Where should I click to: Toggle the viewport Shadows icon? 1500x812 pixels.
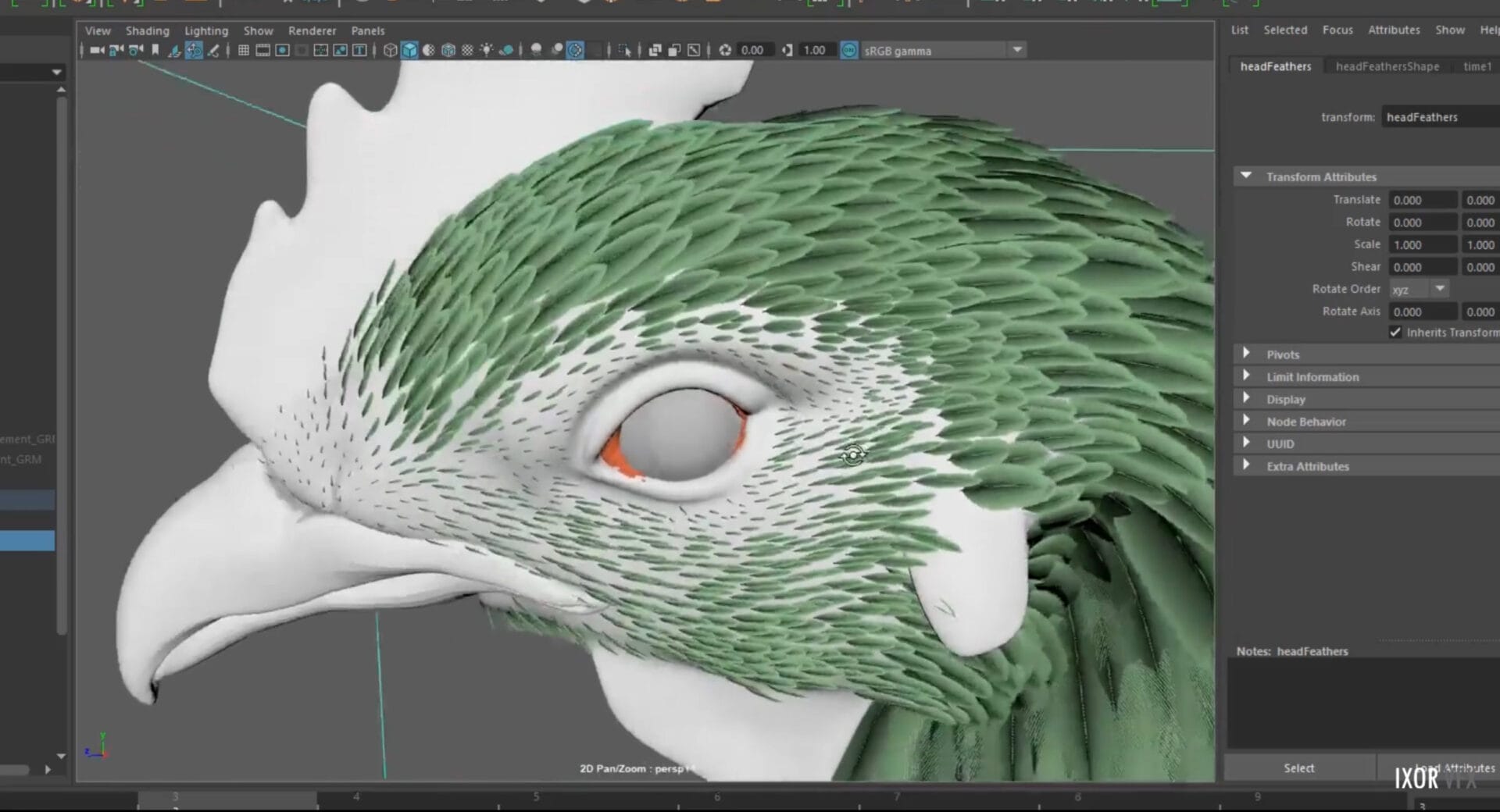(x=506, y=51)
